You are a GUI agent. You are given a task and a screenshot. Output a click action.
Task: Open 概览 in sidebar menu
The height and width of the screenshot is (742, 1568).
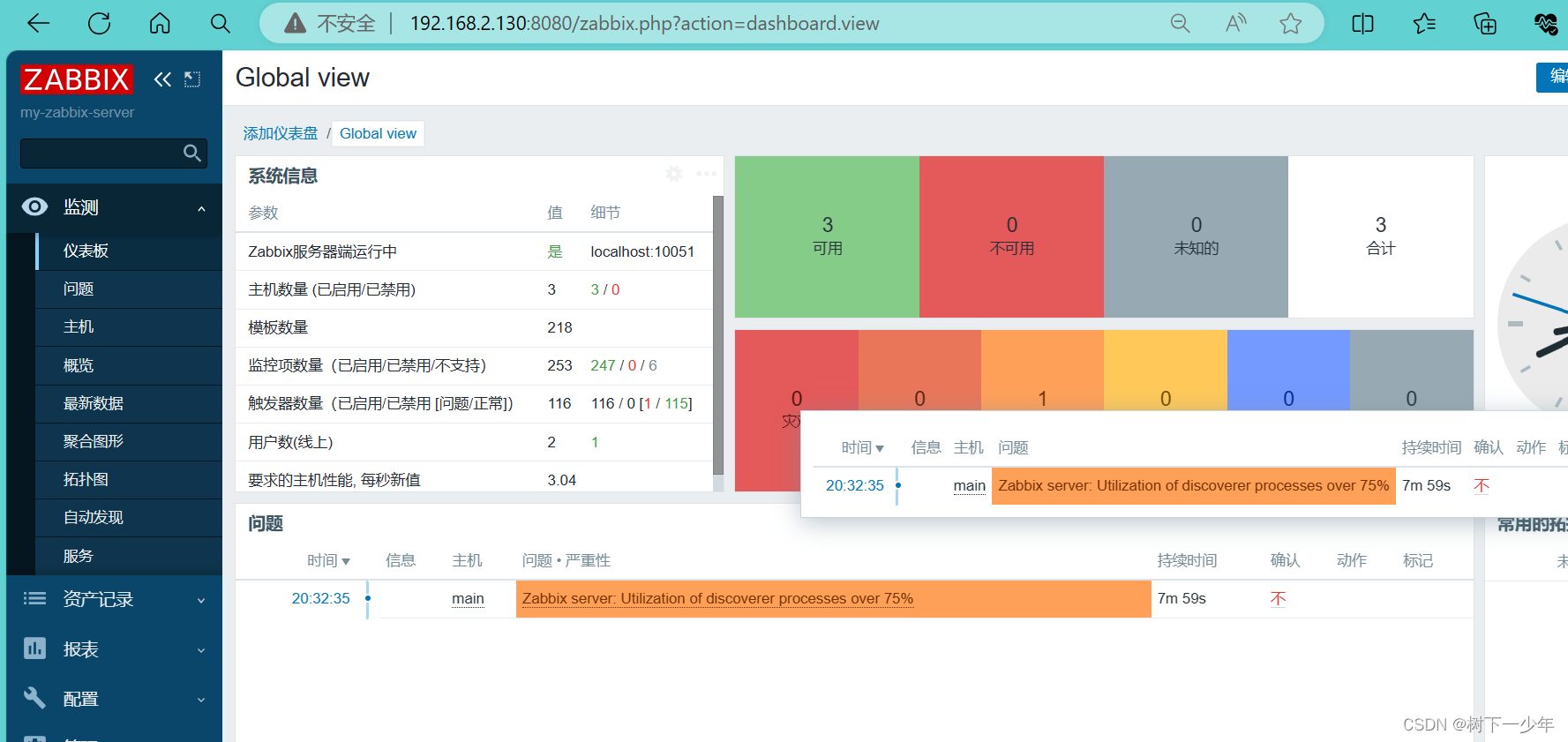129,365
